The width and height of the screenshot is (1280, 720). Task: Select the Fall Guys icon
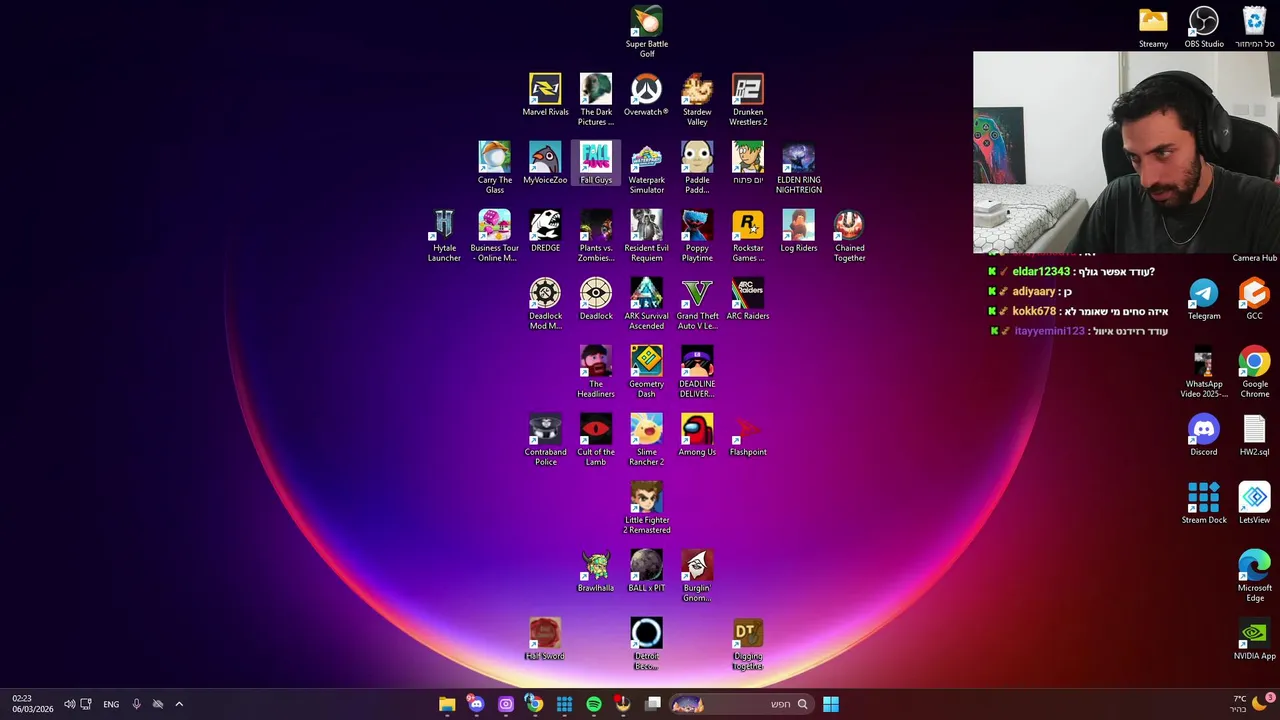click(596, 163)
